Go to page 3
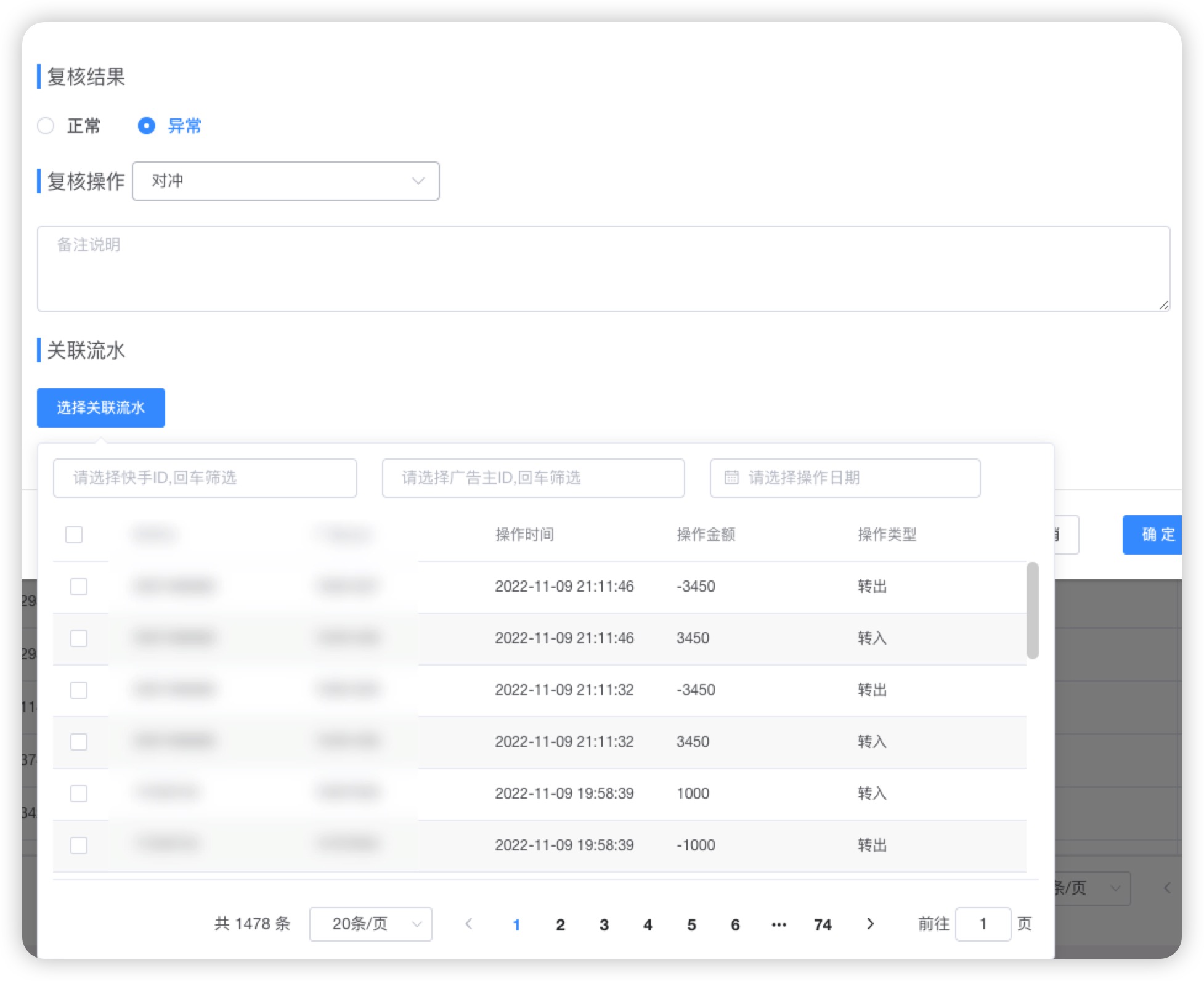Image resolution: width=1204 pixels, height=981 pixels. click(604, 924)
